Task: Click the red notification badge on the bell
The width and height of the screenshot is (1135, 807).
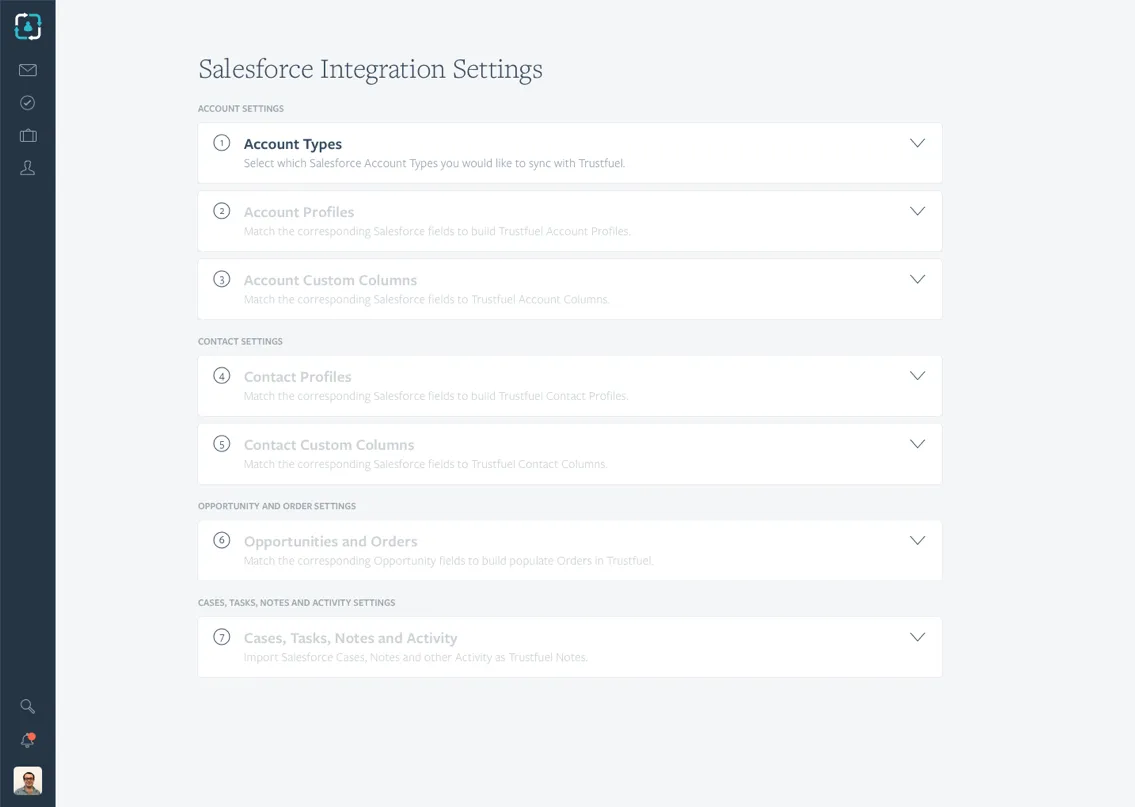Action: [x=33, y=735]
